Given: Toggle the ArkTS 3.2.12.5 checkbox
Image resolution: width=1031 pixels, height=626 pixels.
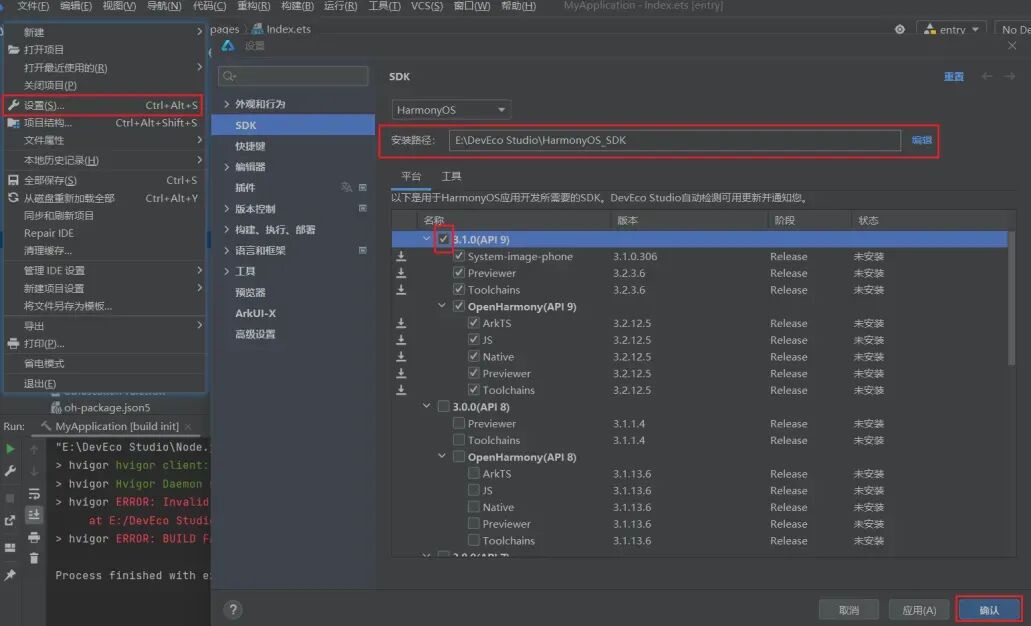Looking at the screenshot, I should [473, 323].
